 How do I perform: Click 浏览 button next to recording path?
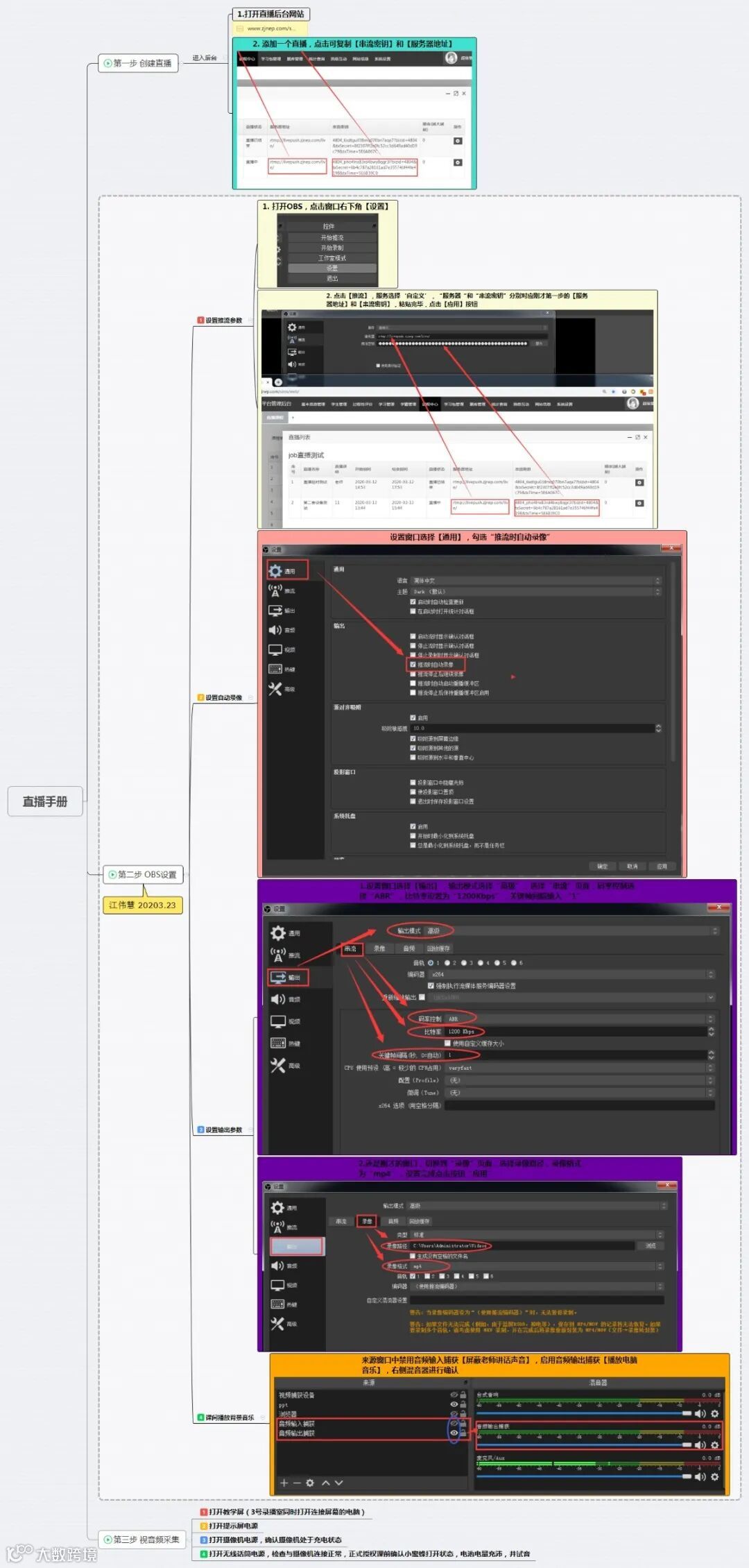pos(651,1245)
